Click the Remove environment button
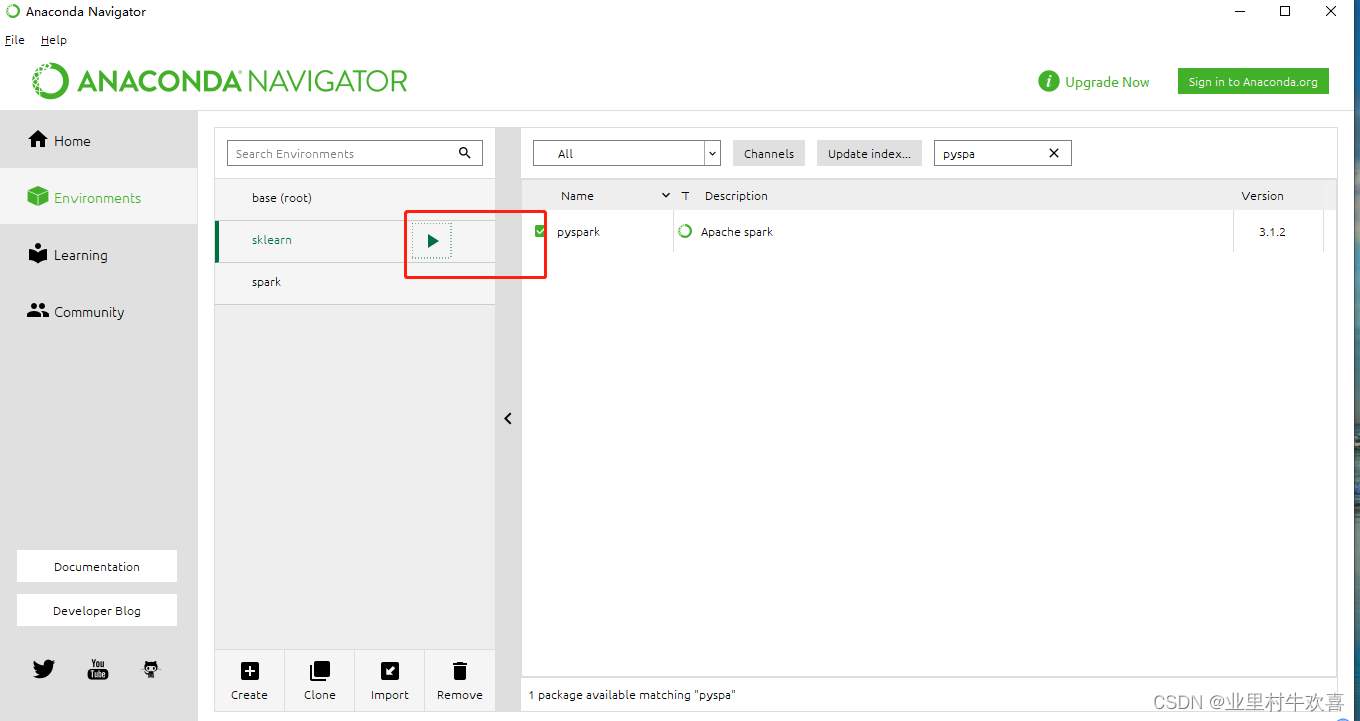The height and width of the screenshot is (721, 1360). coord(460,681)
